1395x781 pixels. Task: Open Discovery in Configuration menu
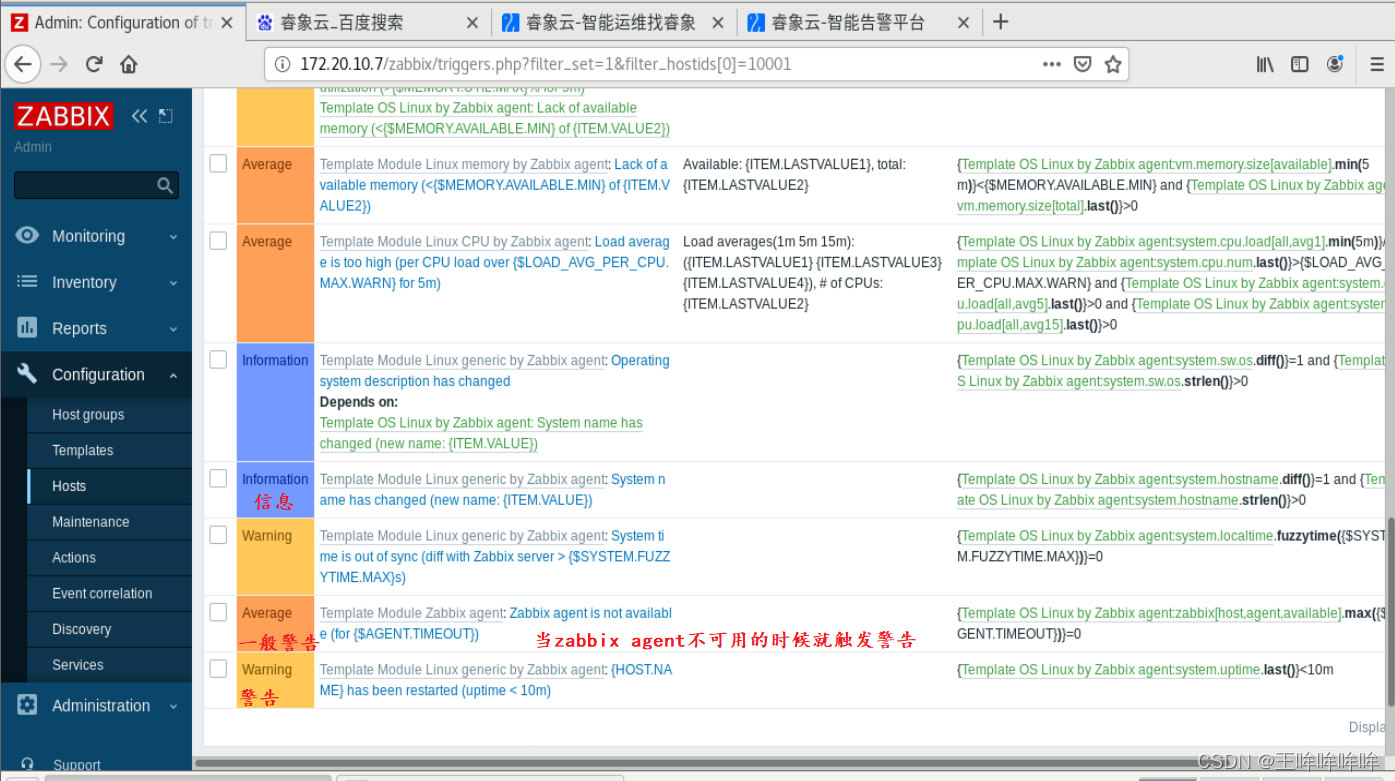82,629
